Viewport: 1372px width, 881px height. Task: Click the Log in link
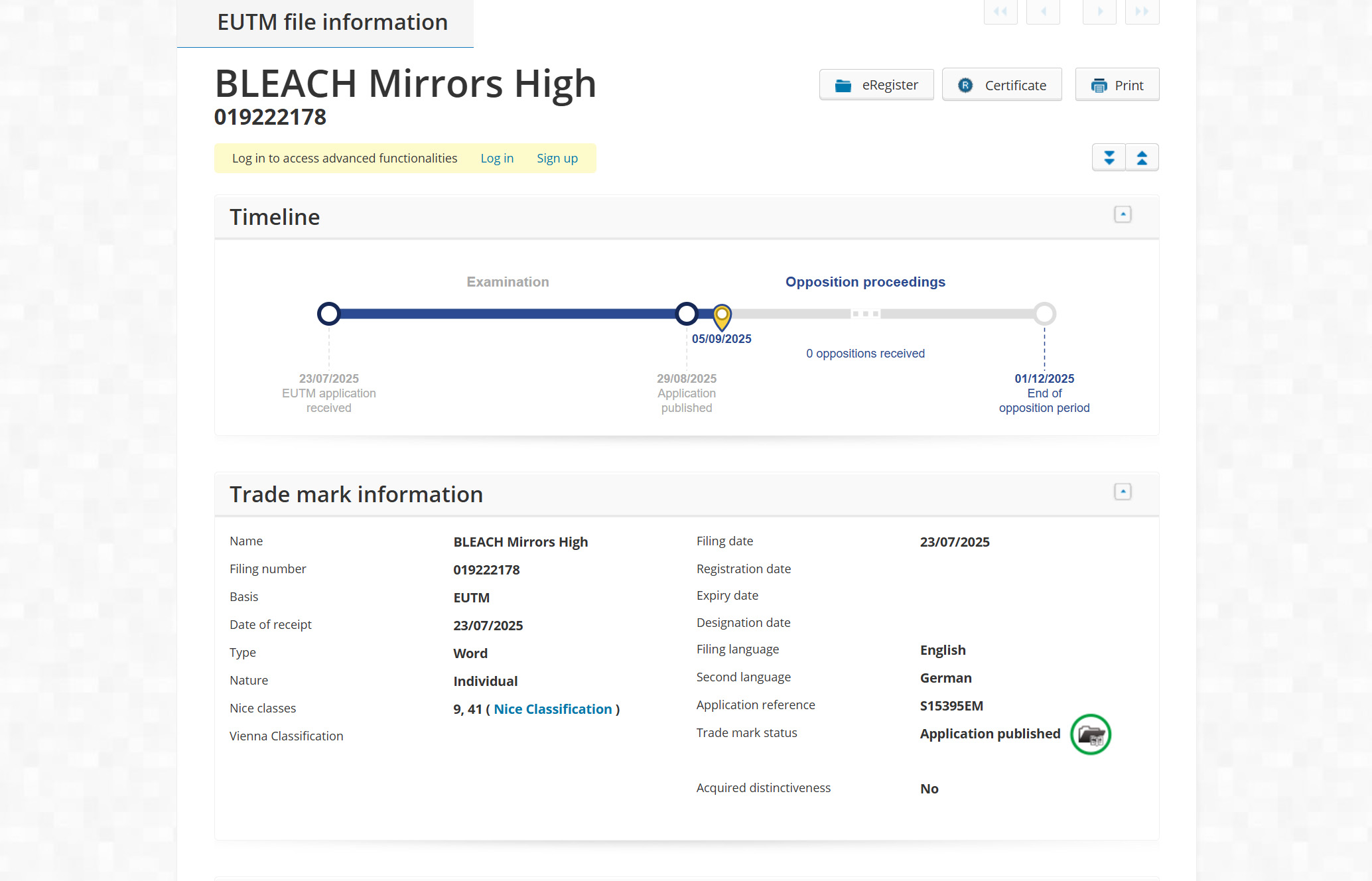497,159
